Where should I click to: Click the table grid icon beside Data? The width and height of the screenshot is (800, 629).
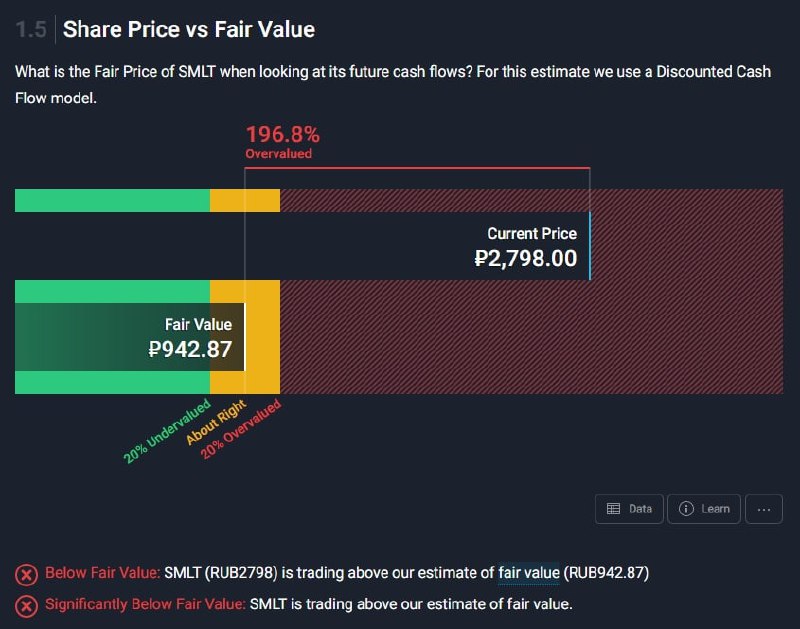coord(613,509)
